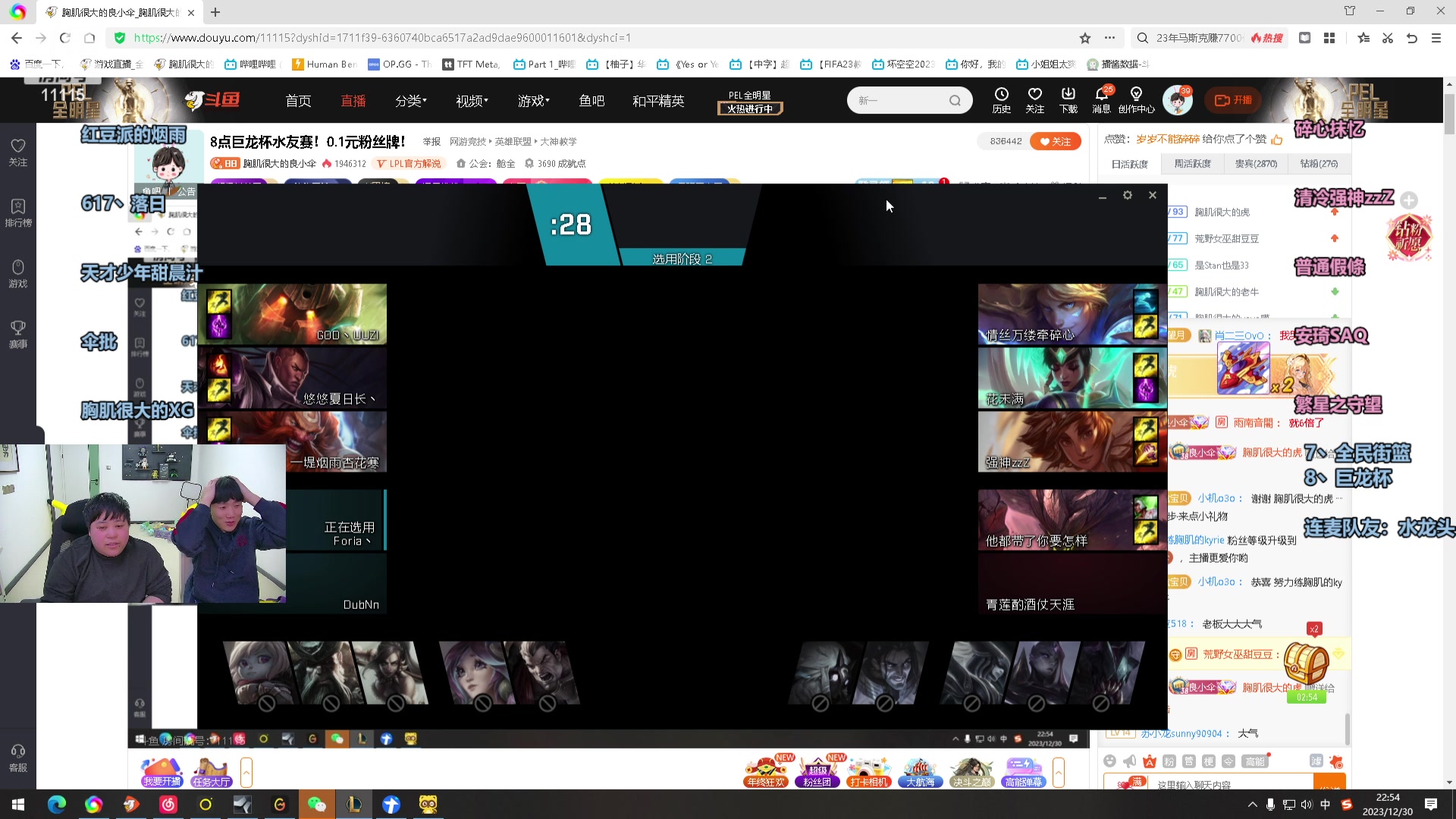Toggle the Chinese 中 input mode indicator
Viewport: 1456px width, 819px height.
[x=1326, y=805]
